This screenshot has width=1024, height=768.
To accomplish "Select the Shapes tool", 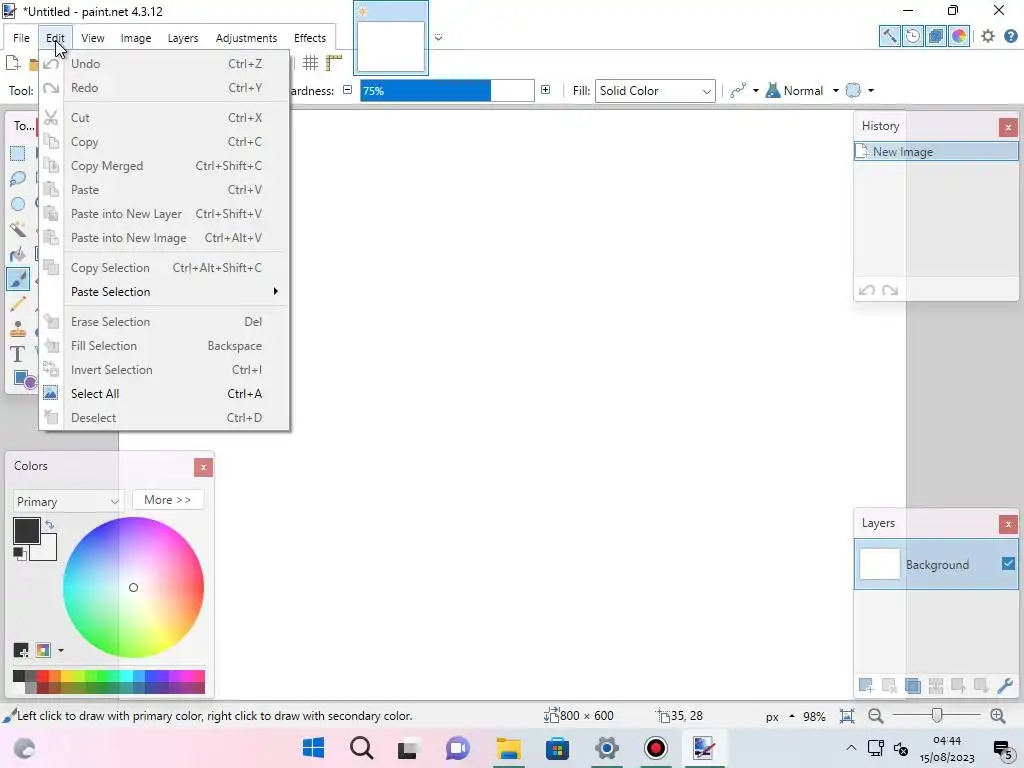I will [24, 379].
